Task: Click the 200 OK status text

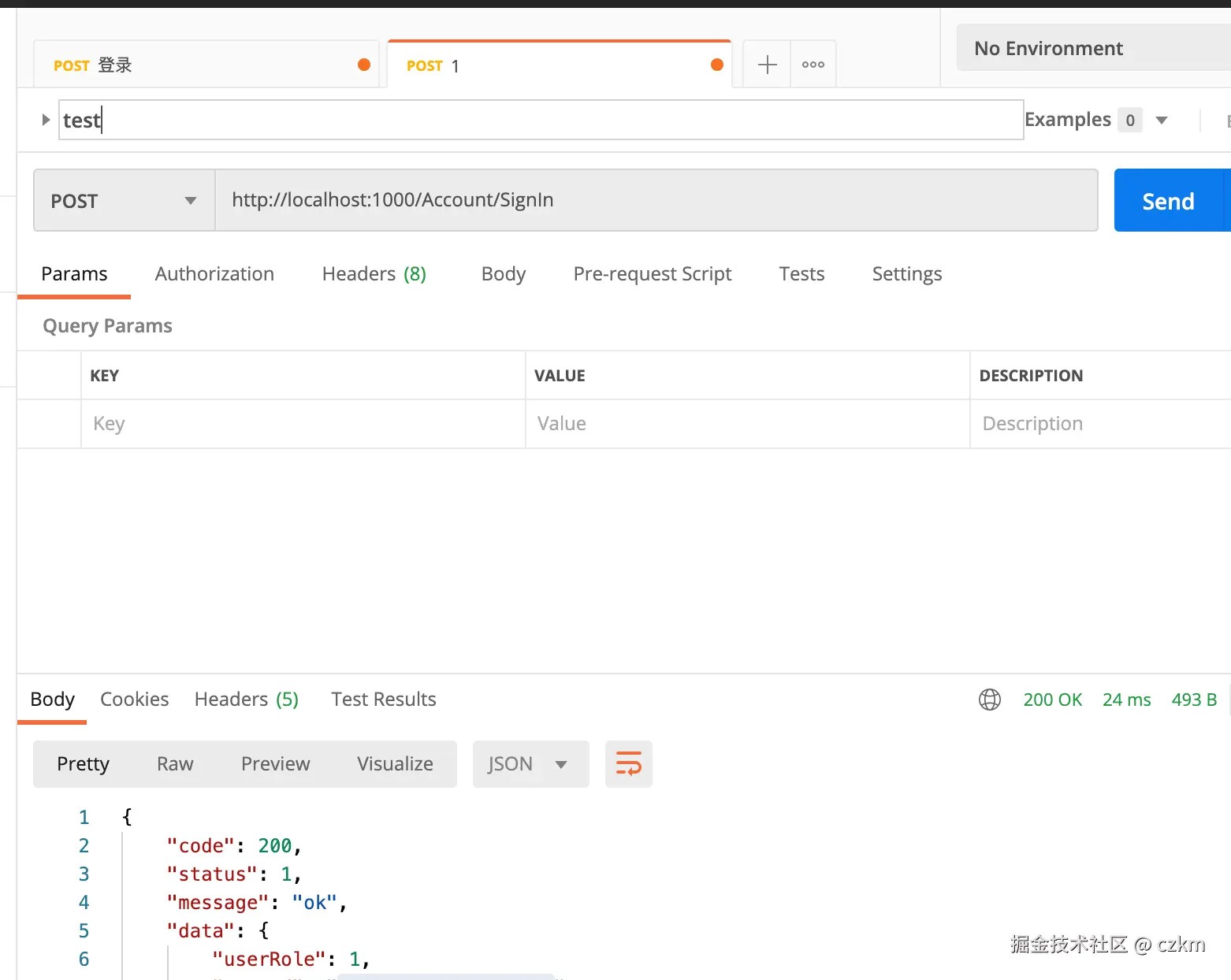Action: click(x=1053, y=700)
